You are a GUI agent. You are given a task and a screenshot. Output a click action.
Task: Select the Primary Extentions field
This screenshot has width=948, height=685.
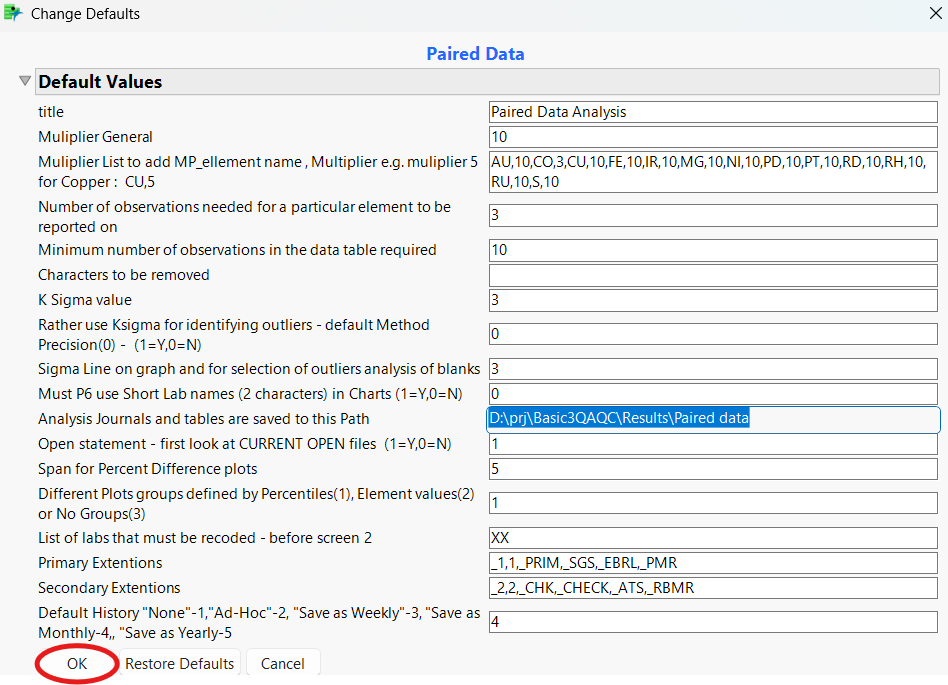click(x=712, y=563)
